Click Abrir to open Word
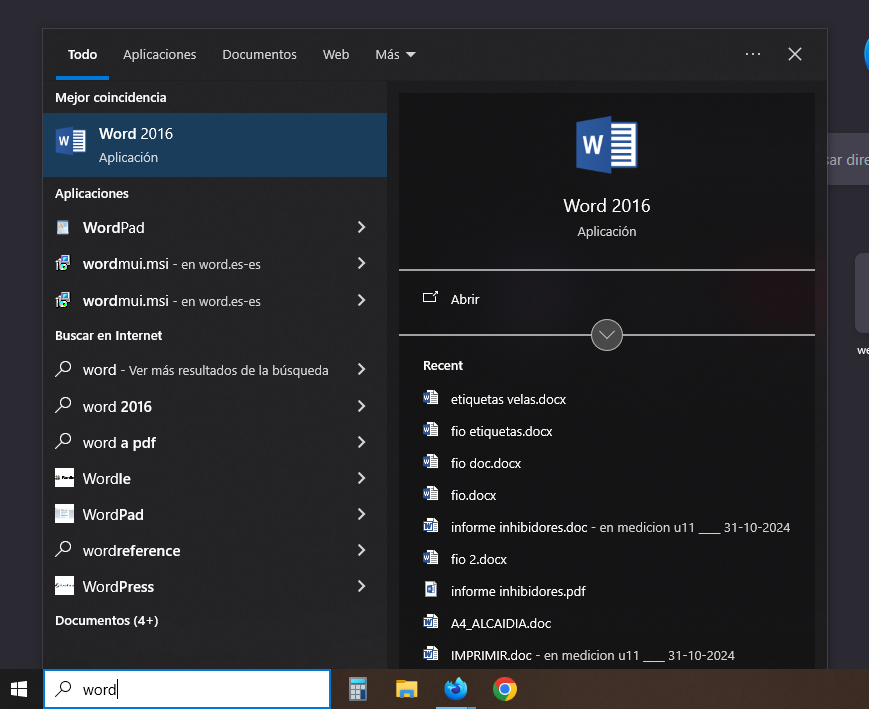Screen dimensions: 869x709 tap(465, 299)
